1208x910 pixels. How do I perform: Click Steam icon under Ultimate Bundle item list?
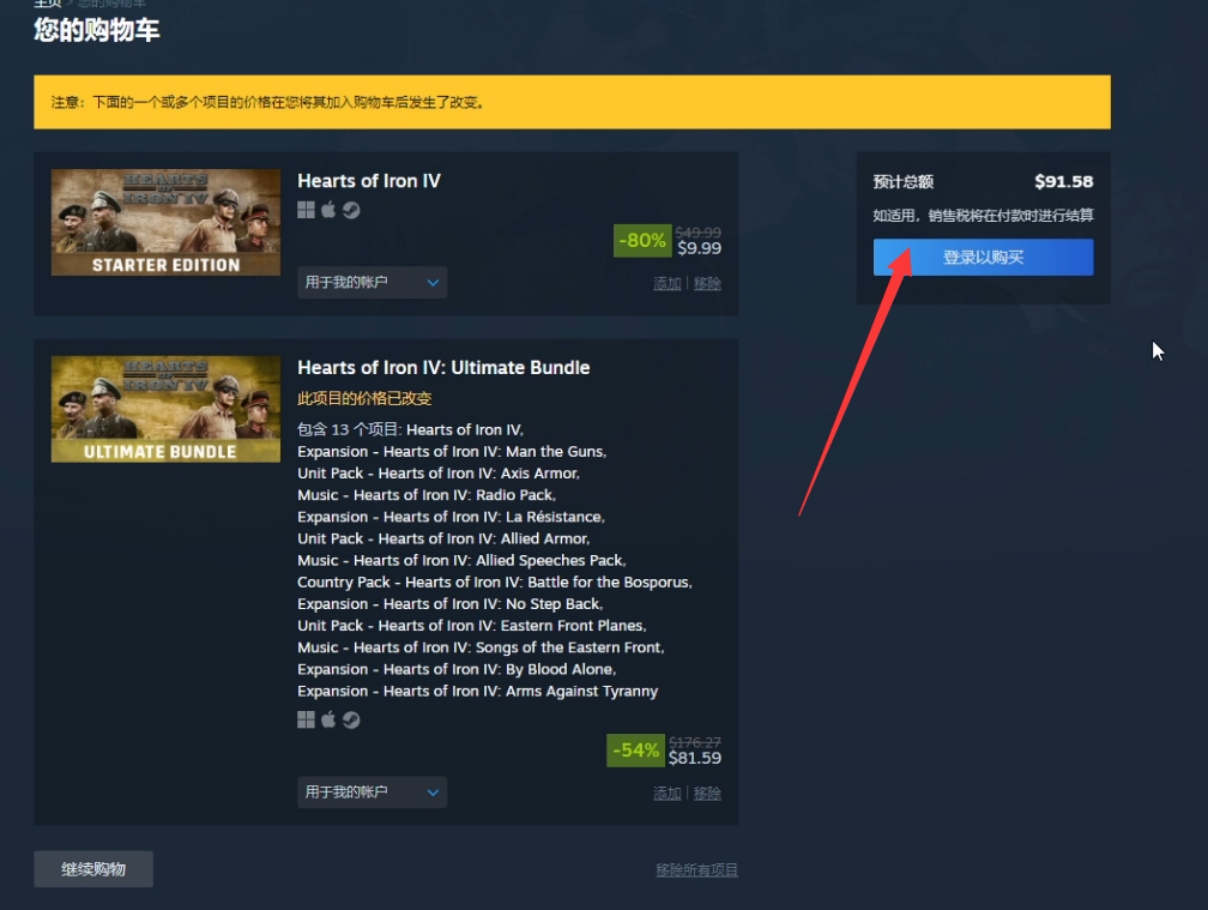coord(351,720)
